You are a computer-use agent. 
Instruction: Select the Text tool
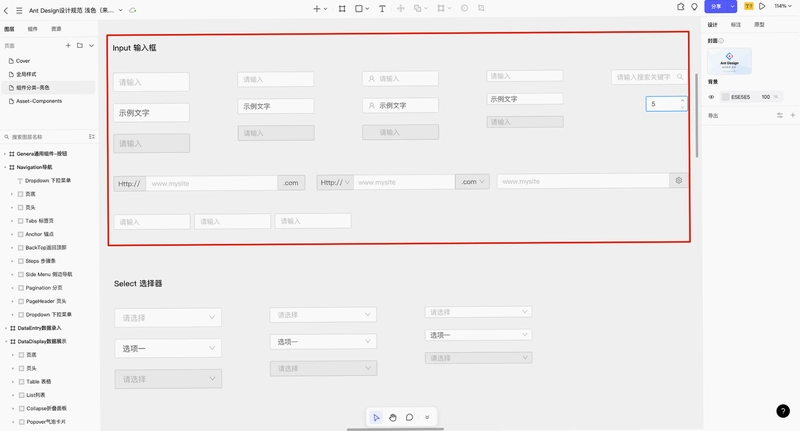(x=382, y=9)
